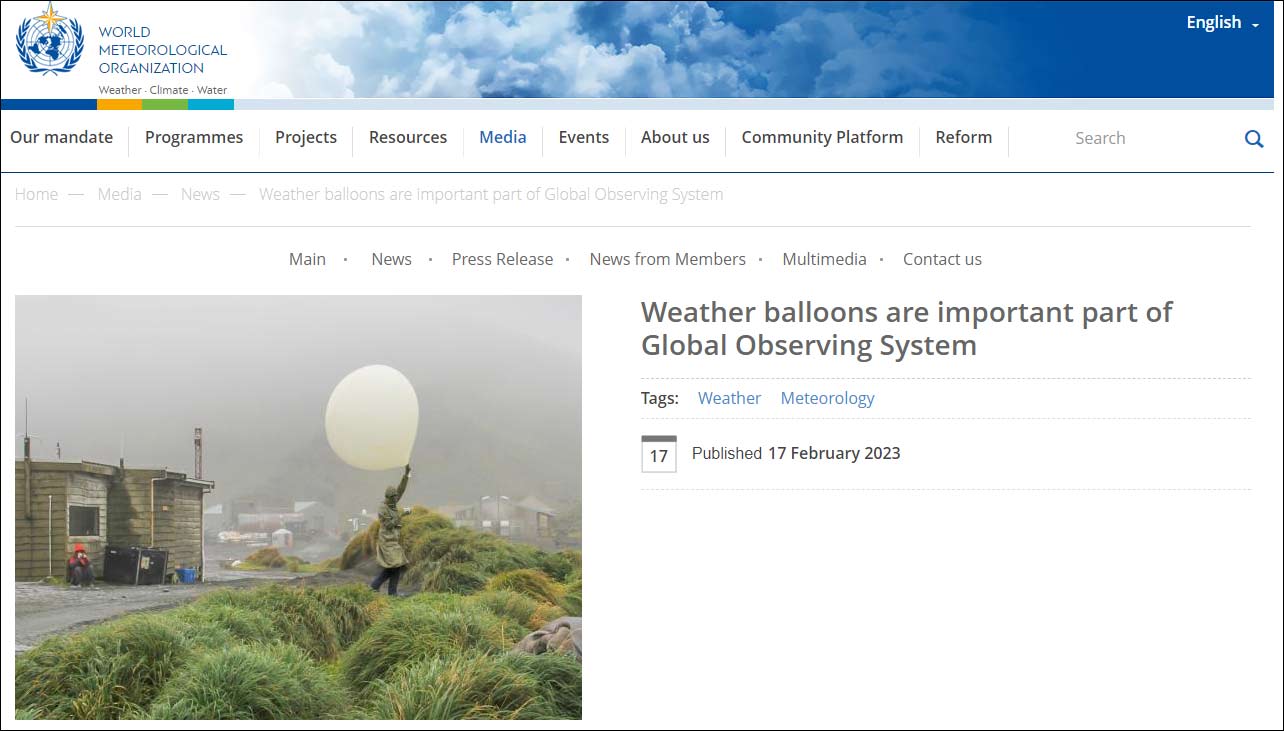The width and height of the screenshot is (1284, 731).
Task: Open the Reform menu
Action: (964, 138)
